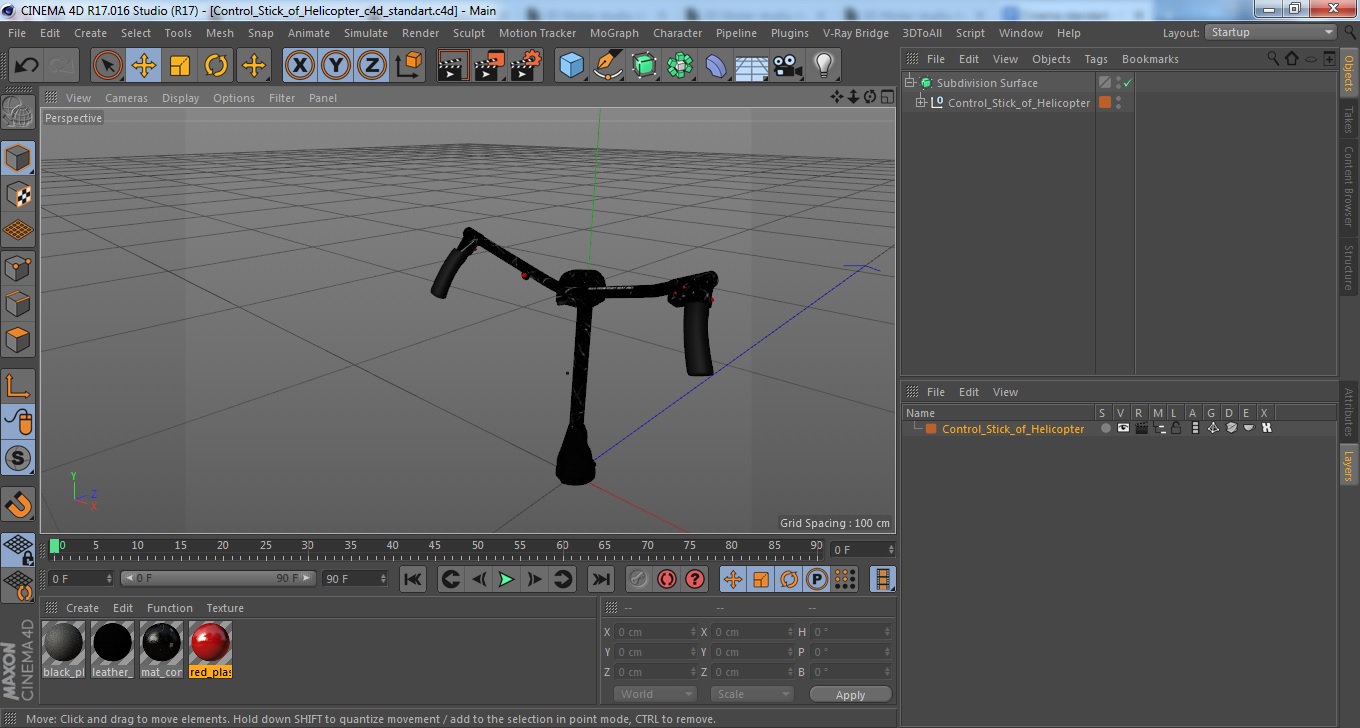Open material manager Create menu
Screen dimensions: 1360x728
[82, 608]
